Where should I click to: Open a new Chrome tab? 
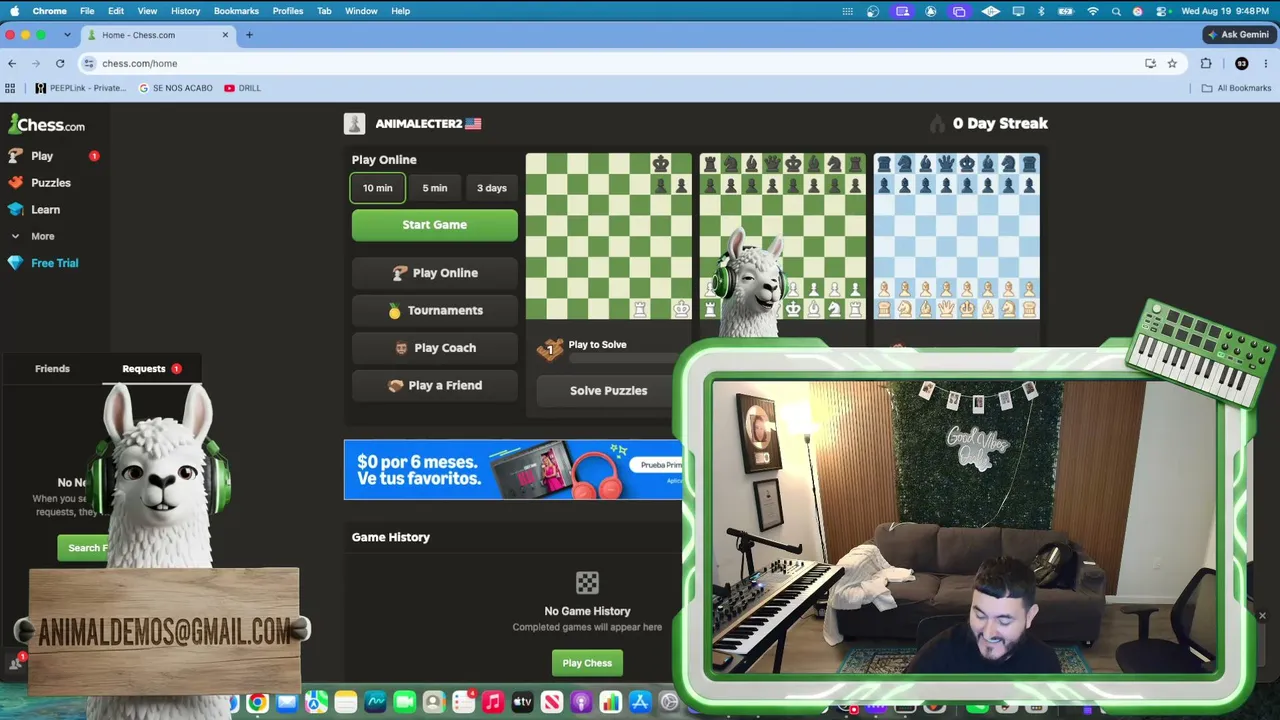(249, 35)
